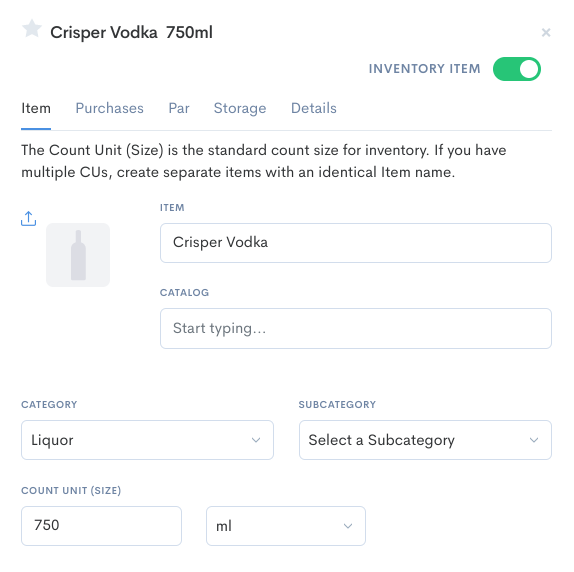Click the Liquor dropdown chevron arrow
This screenshot has width=574, height=572.
tap(256, 440)
